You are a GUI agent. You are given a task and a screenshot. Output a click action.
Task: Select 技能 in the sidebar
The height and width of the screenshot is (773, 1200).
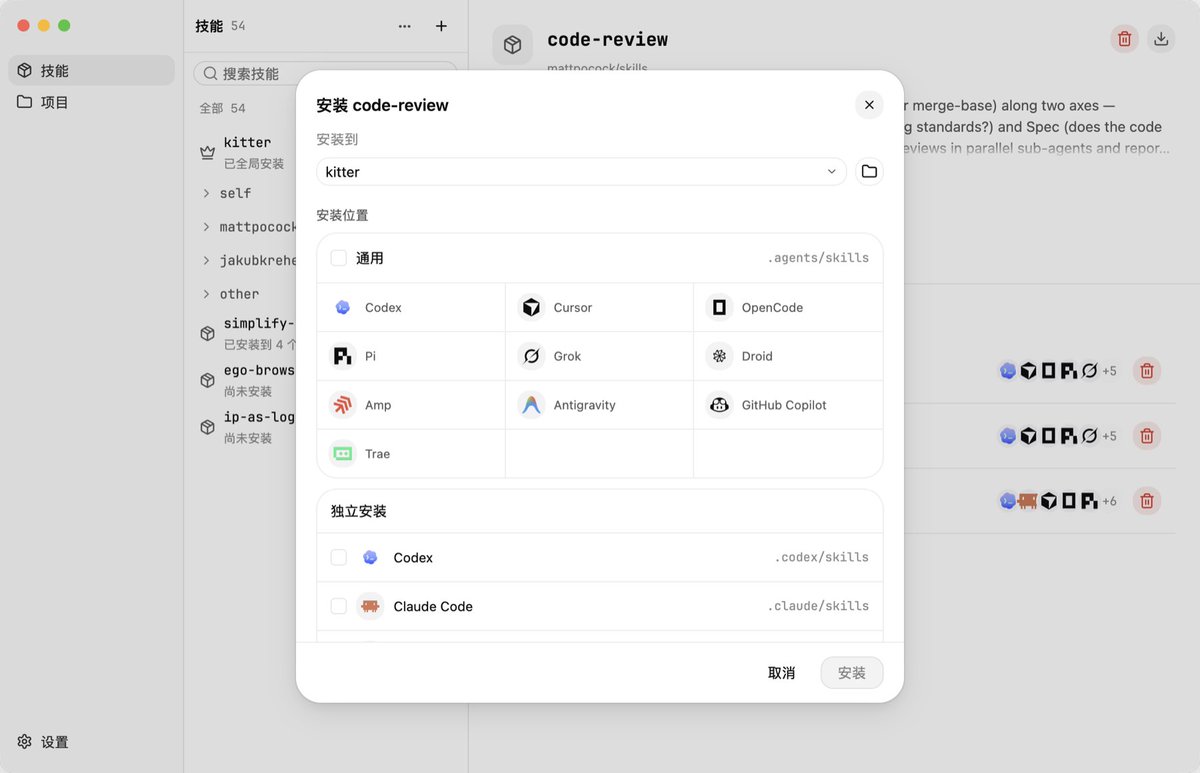click(92, 70)
